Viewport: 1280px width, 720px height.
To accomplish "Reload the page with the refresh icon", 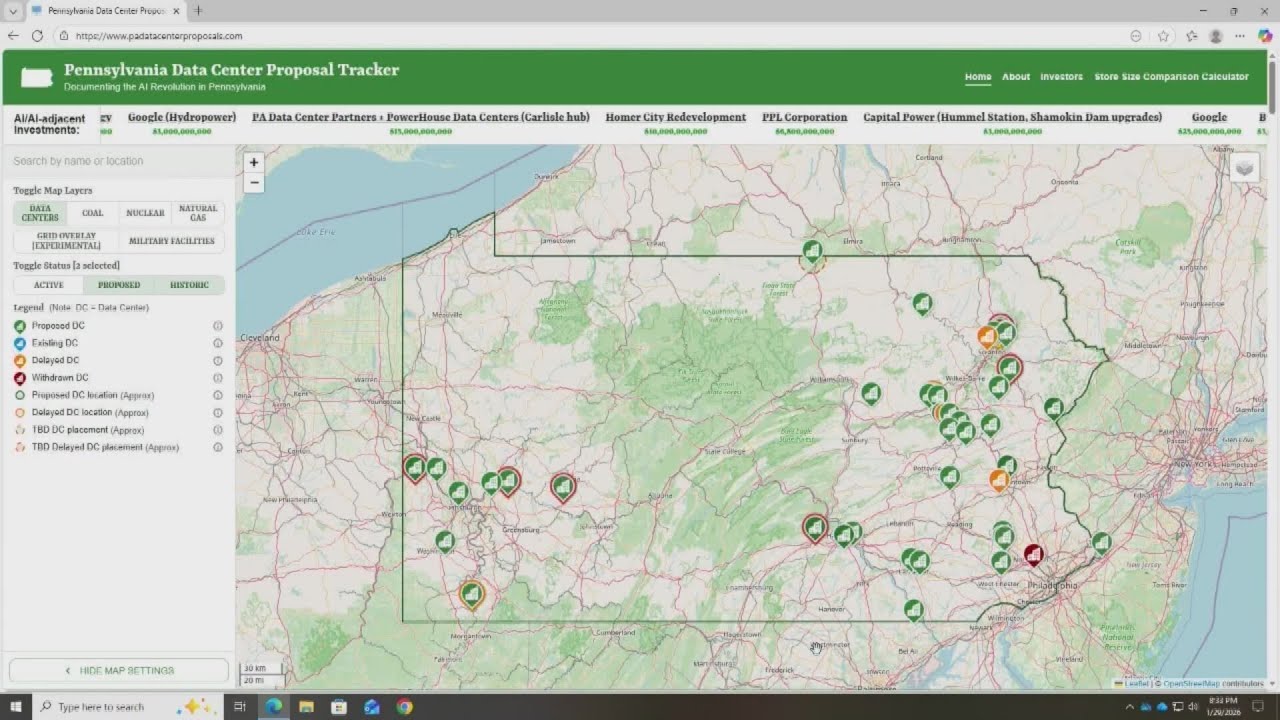I will 37,35.
